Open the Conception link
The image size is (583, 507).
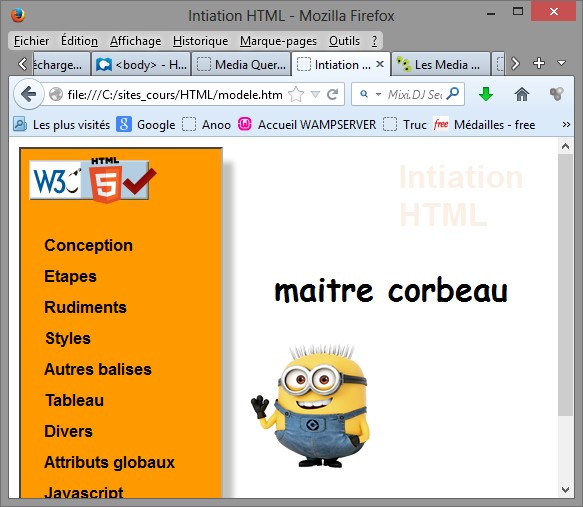pyautogui.click(x=88, y=245)
